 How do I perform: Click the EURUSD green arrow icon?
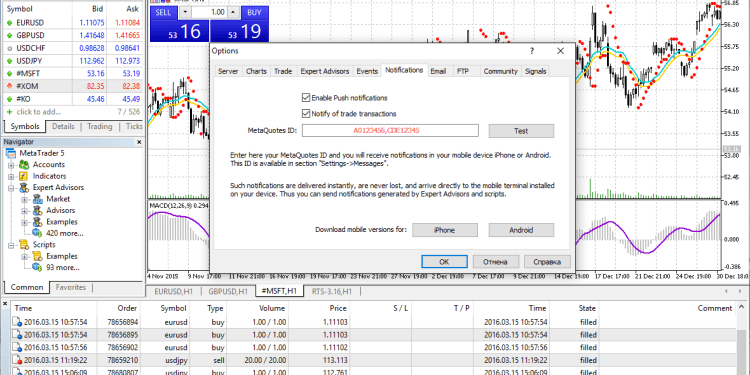pos(10,22)
